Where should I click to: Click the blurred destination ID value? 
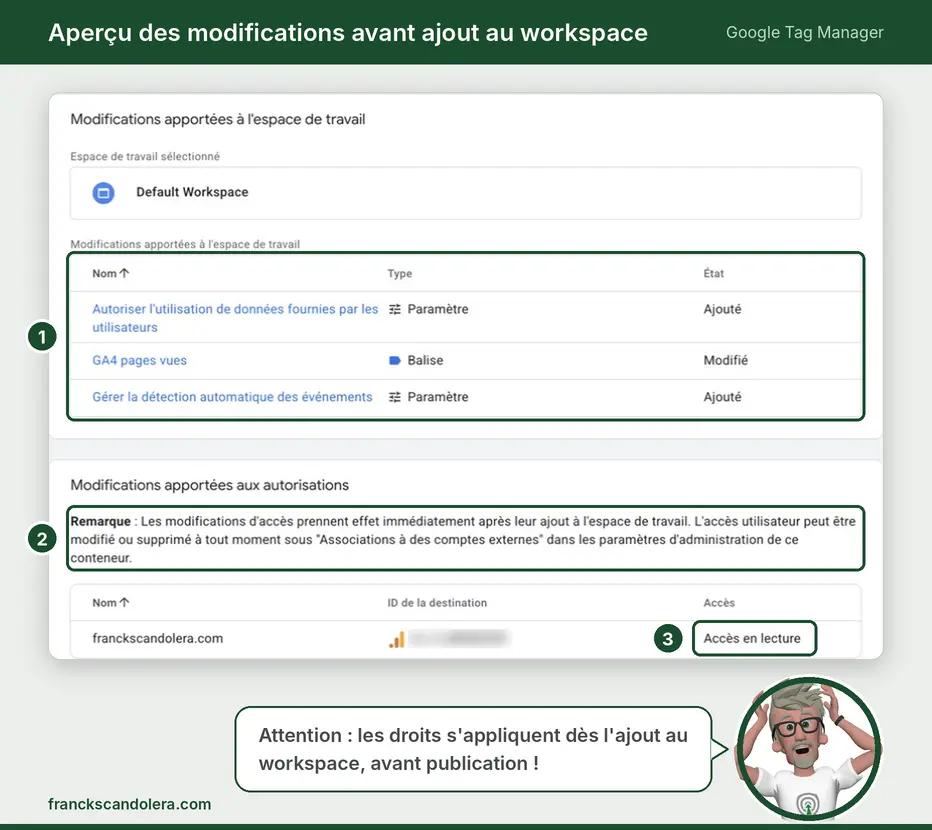(x=459, y=639)
